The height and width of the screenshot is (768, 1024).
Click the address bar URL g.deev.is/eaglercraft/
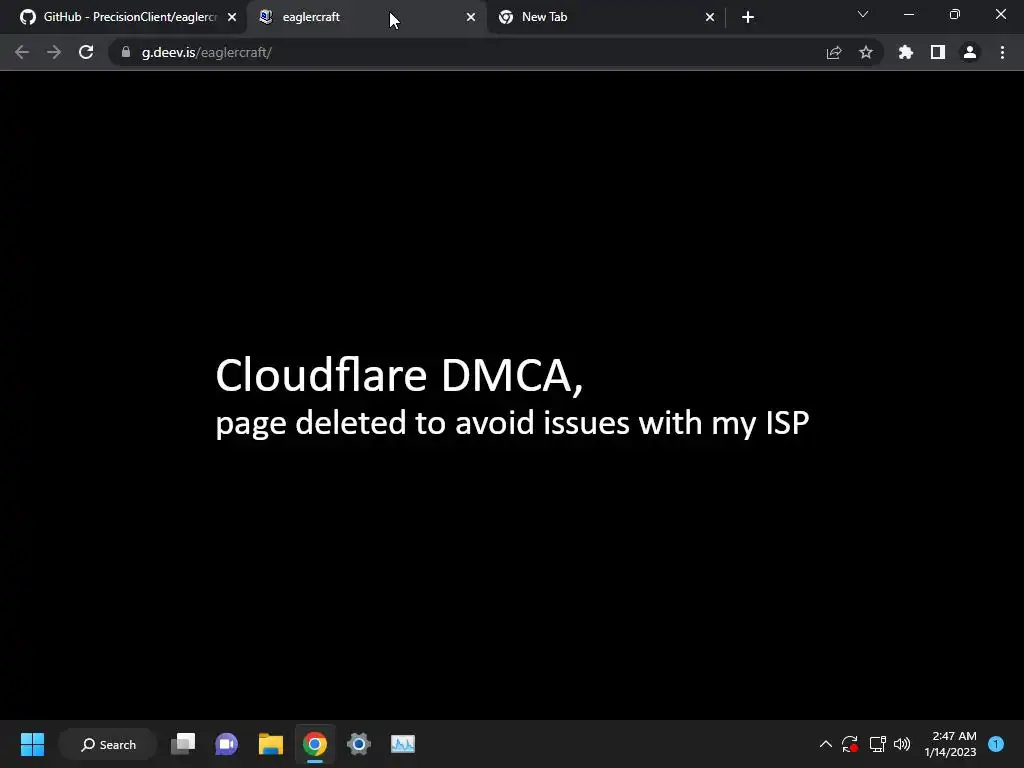pyautogui.click(x=206, y=52)
